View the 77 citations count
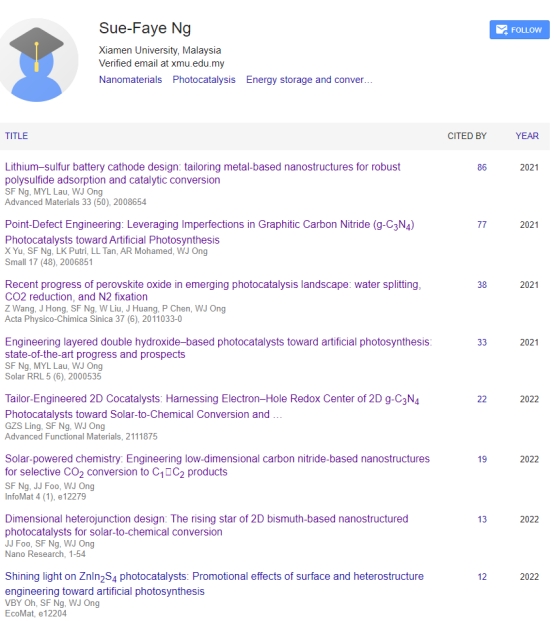The height and width of the screenshot is (621, 554). click(482, 225)
